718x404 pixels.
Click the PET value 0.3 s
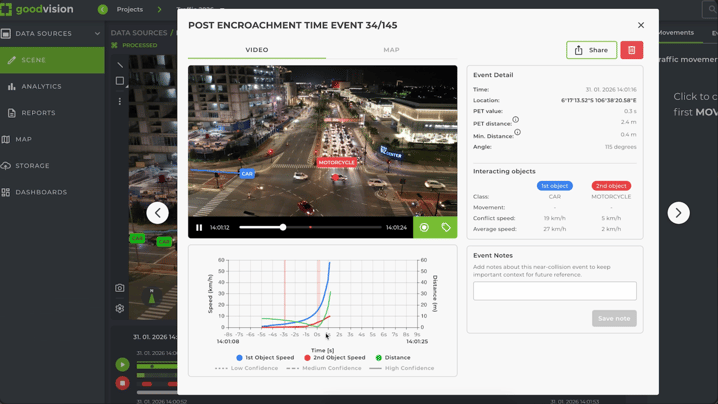[x=630, y=111]
